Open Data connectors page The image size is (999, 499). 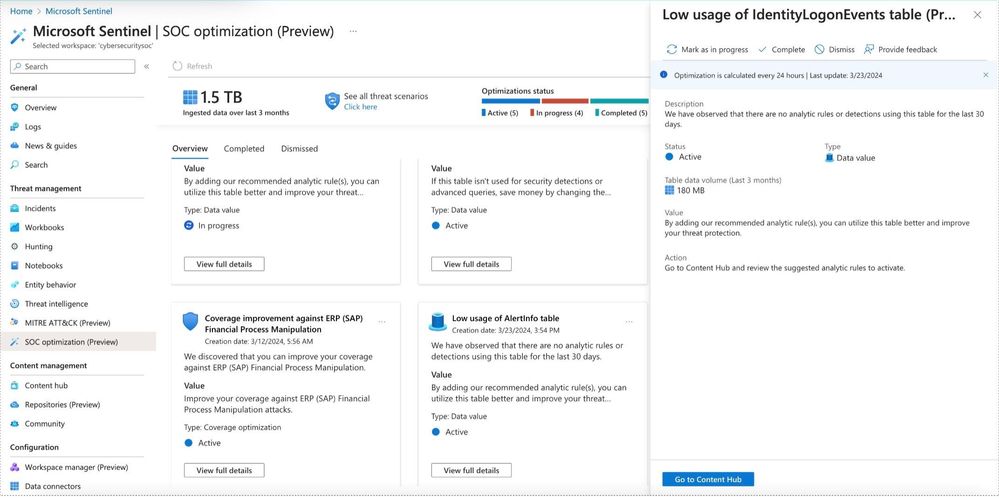(x=52, y=486)
